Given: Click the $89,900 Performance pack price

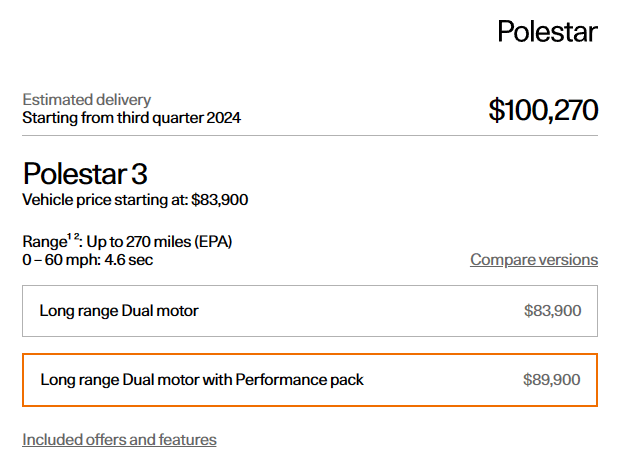Looking at the screenshot, I should tap(551, 380).
